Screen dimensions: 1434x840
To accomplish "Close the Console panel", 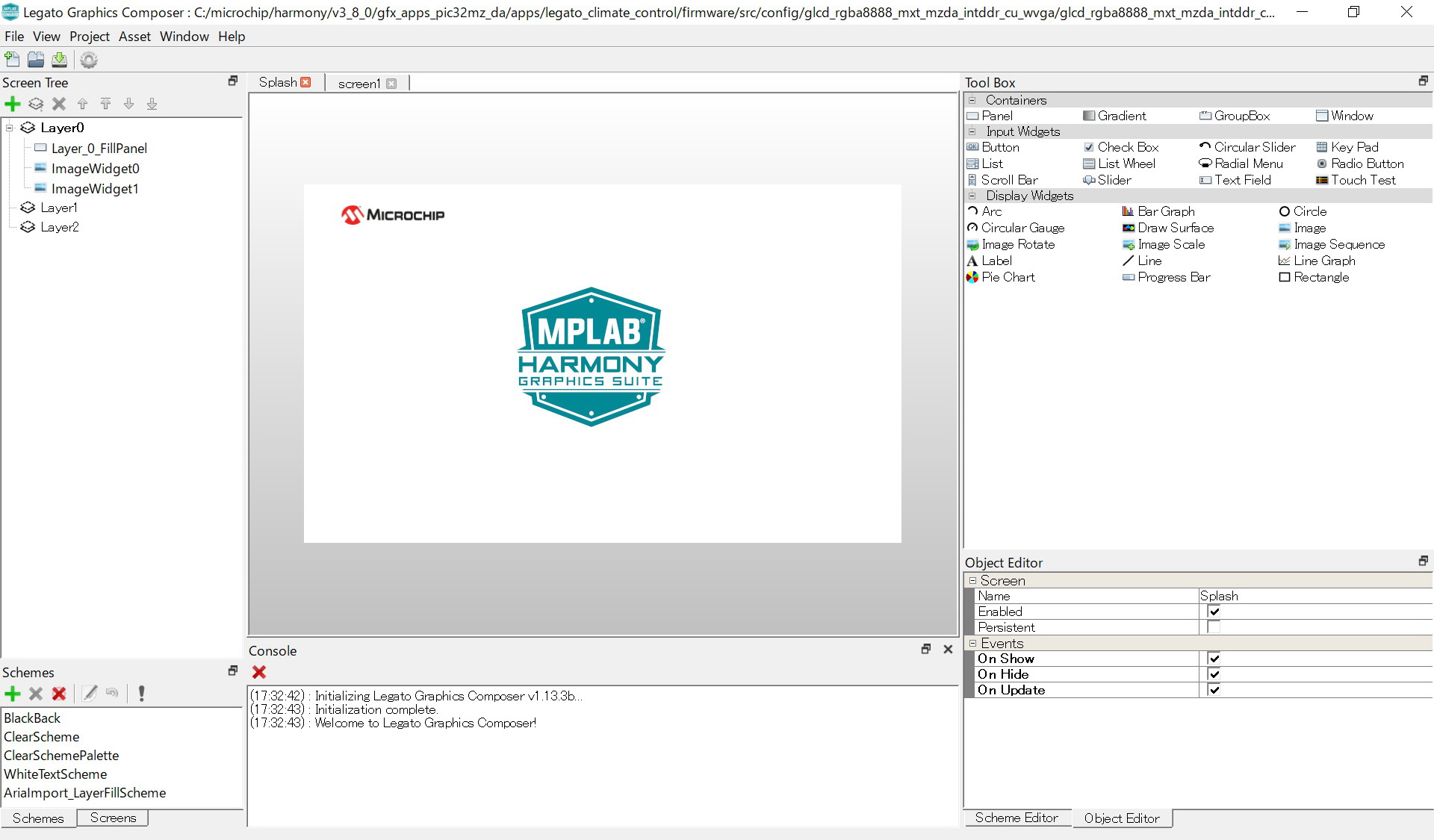I will [948, 650].
